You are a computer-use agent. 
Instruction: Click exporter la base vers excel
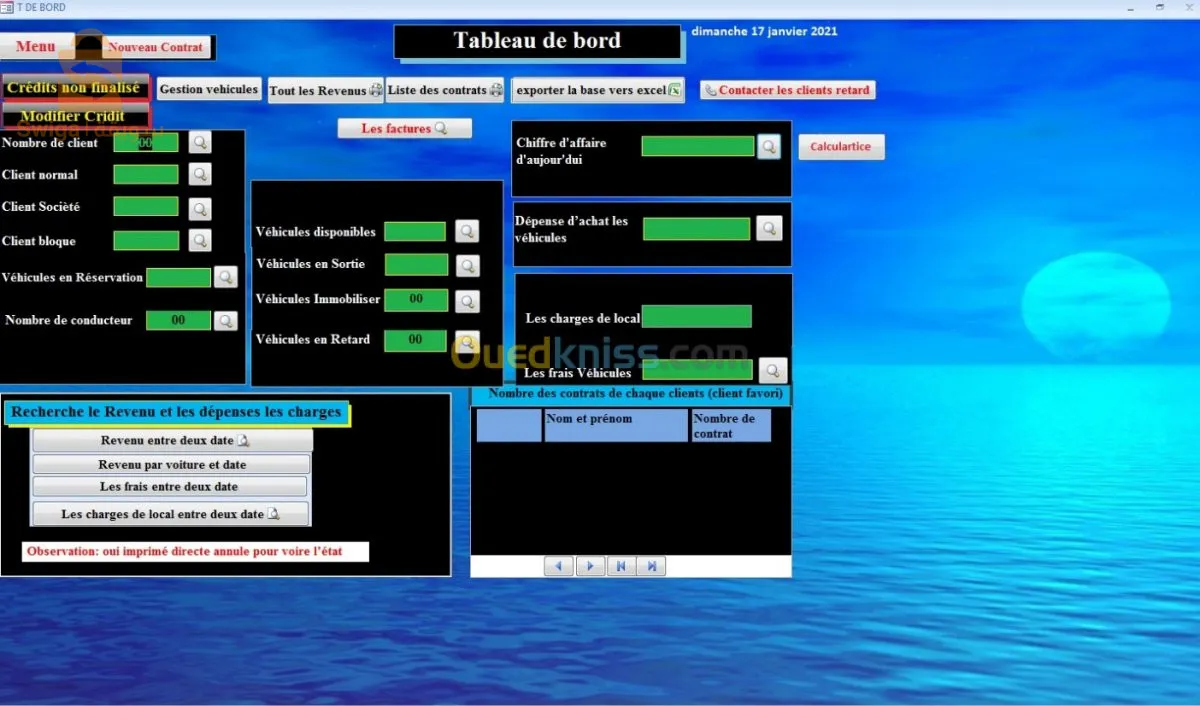click(598, 91)
